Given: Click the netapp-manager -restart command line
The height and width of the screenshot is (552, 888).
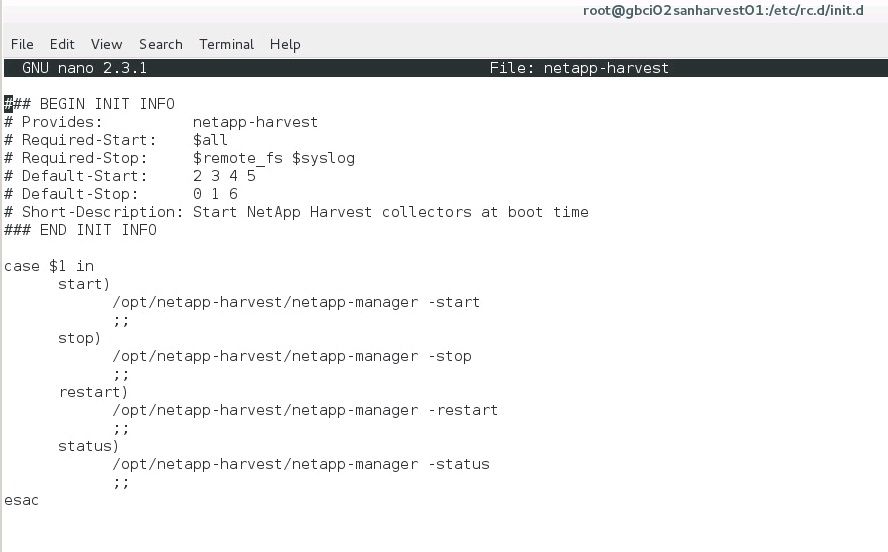Looking at the screenshot, I should pos(305,410).
